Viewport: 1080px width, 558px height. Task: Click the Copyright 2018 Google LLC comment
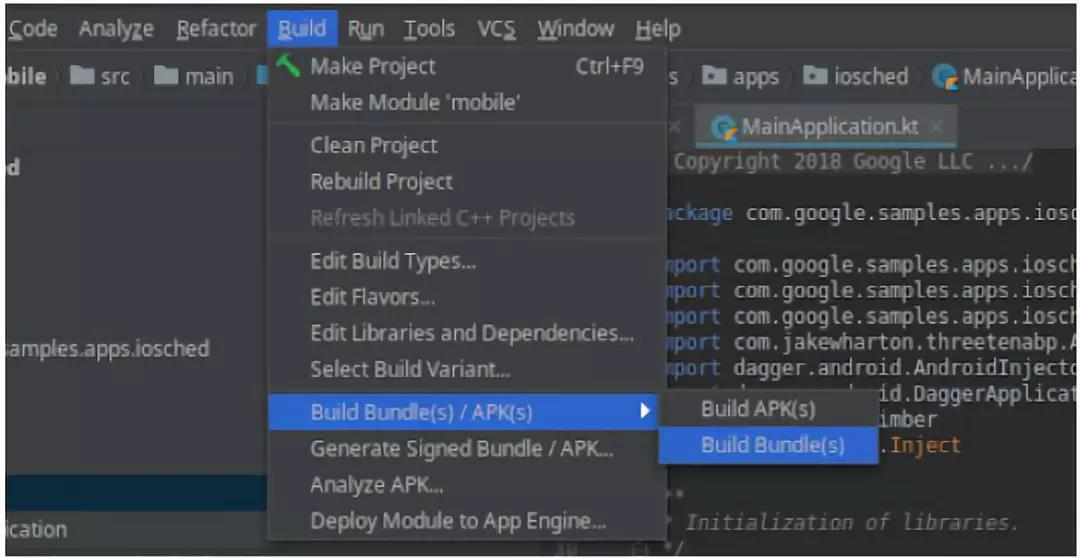pyautogui.click(x=853, y=162)
